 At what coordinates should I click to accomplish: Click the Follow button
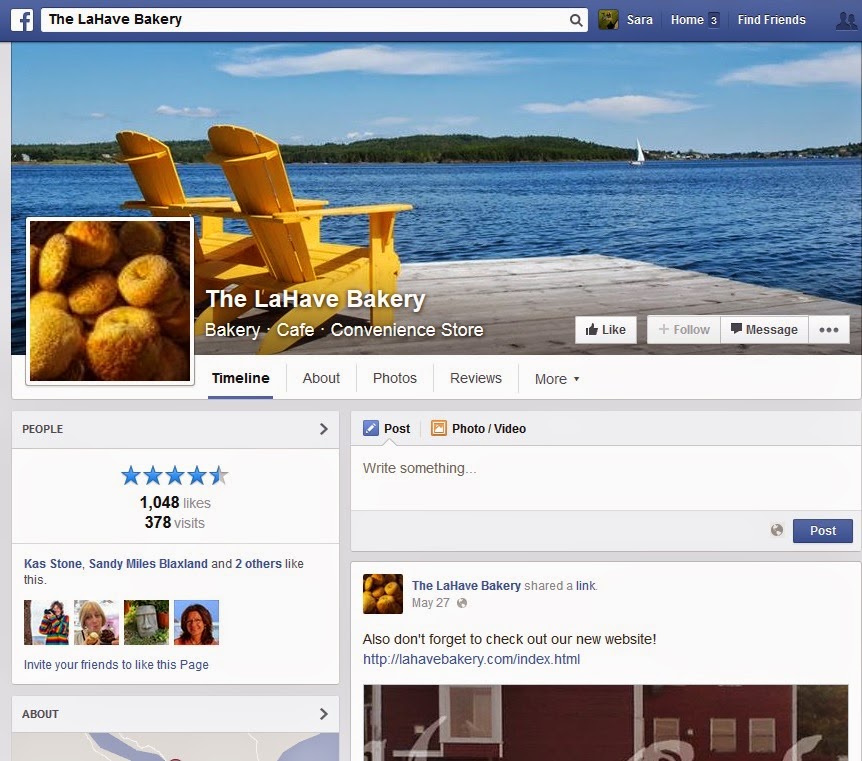point(684,330)
